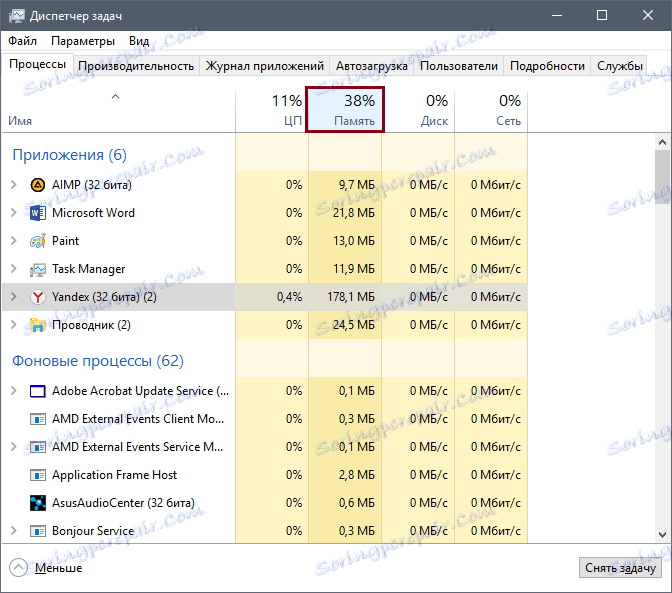Select the Процессы tab
The height and width of the screenshot is (593, 672).
click(x=37, y=64)
